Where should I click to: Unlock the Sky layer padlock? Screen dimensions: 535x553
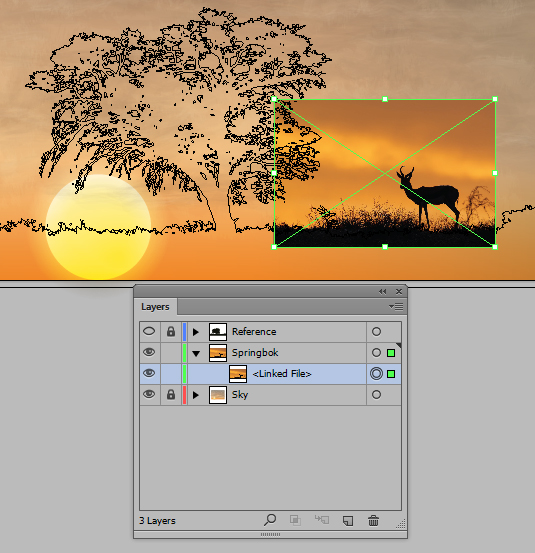[x=171, y=394]
